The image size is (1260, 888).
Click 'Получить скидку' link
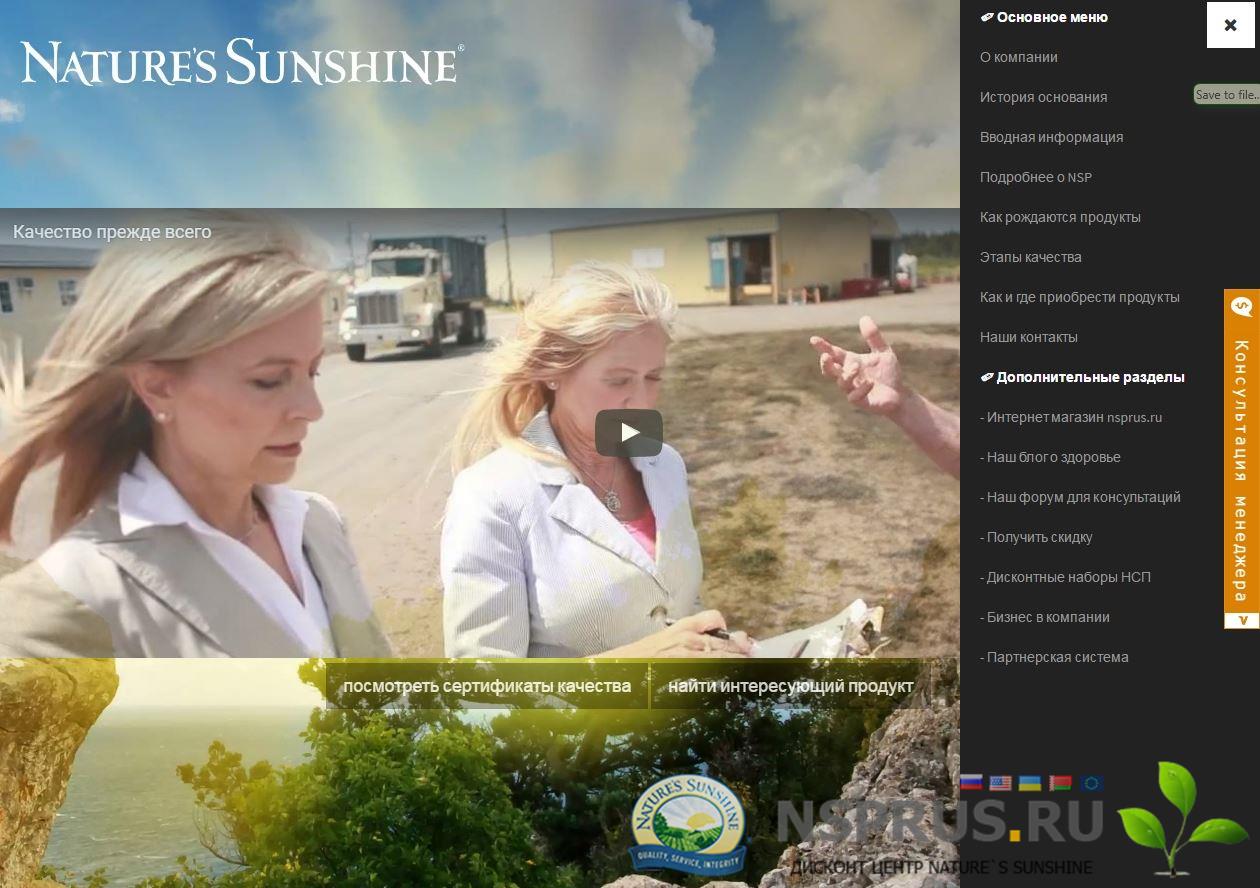coord(1036,537)
